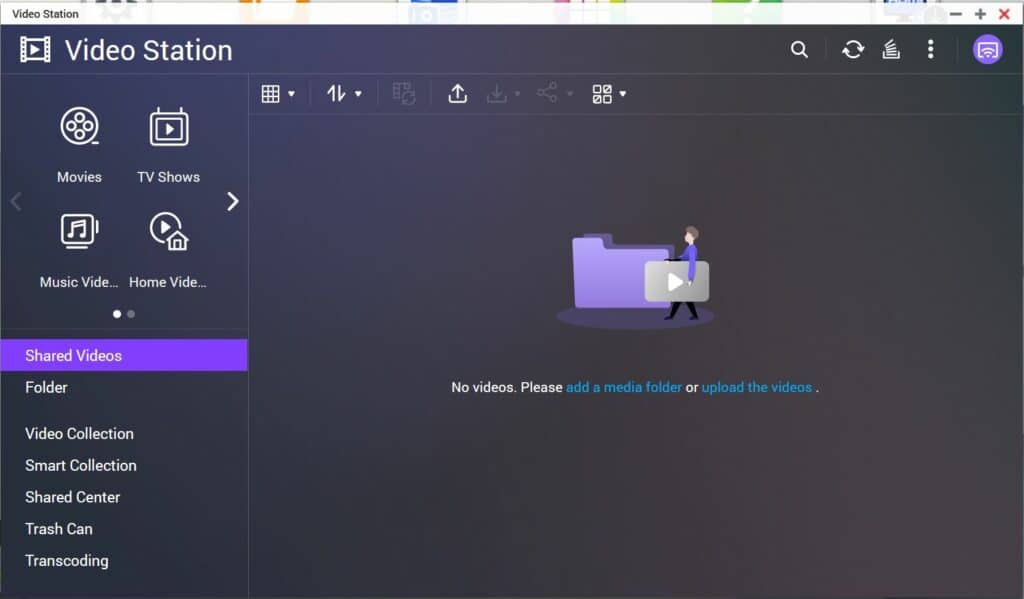Open the background tasks stack icon

[x=891, y=49]
